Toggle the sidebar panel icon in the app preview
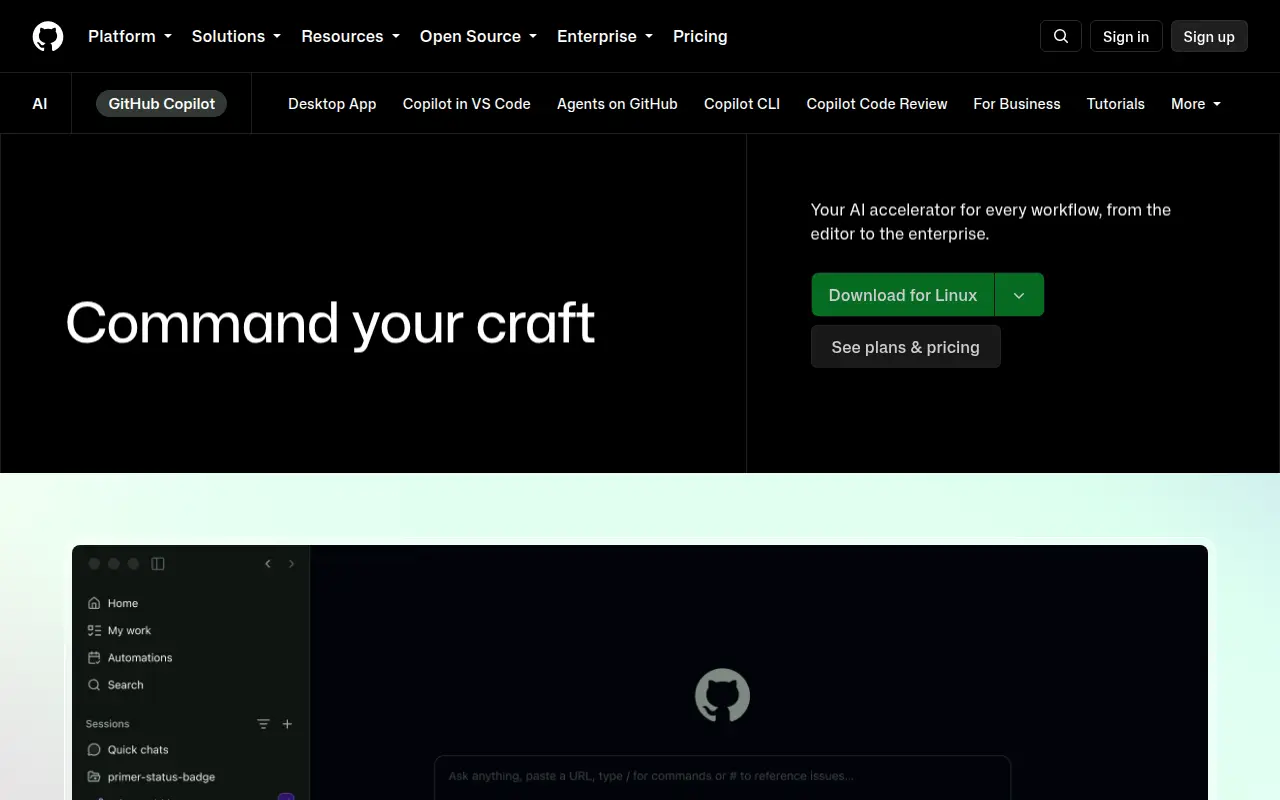This screenshot has width=1280, height=800. tap(158, 564)
